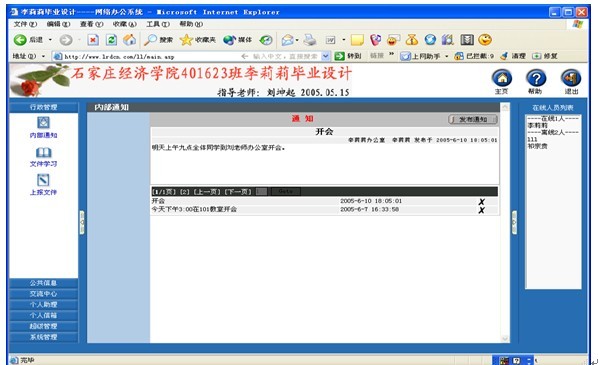Open dropdown arrow beside Back button
This screenshot has width=599, height=365.
point(50,40)
